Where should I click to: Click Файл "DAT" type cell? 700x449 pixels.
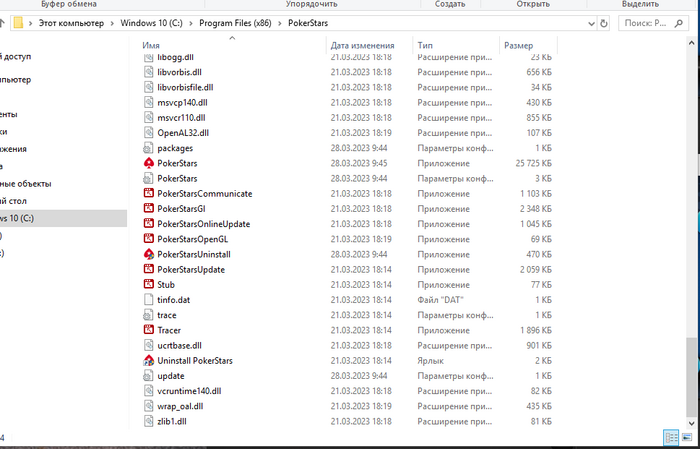(440, 300)
